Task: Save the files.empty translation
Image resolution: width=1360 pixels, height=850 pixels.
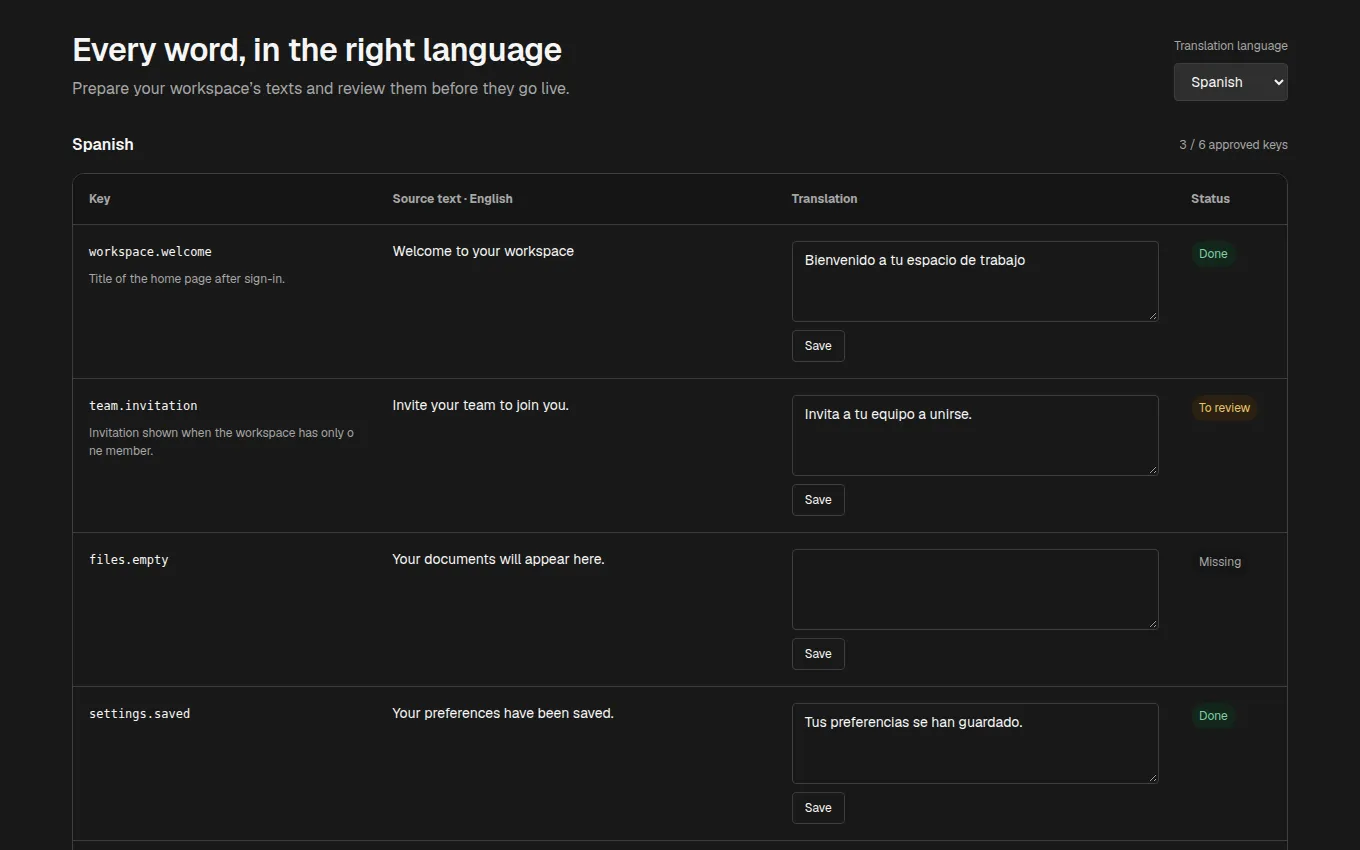Action: pyautogui.click(x=818, y=654)
